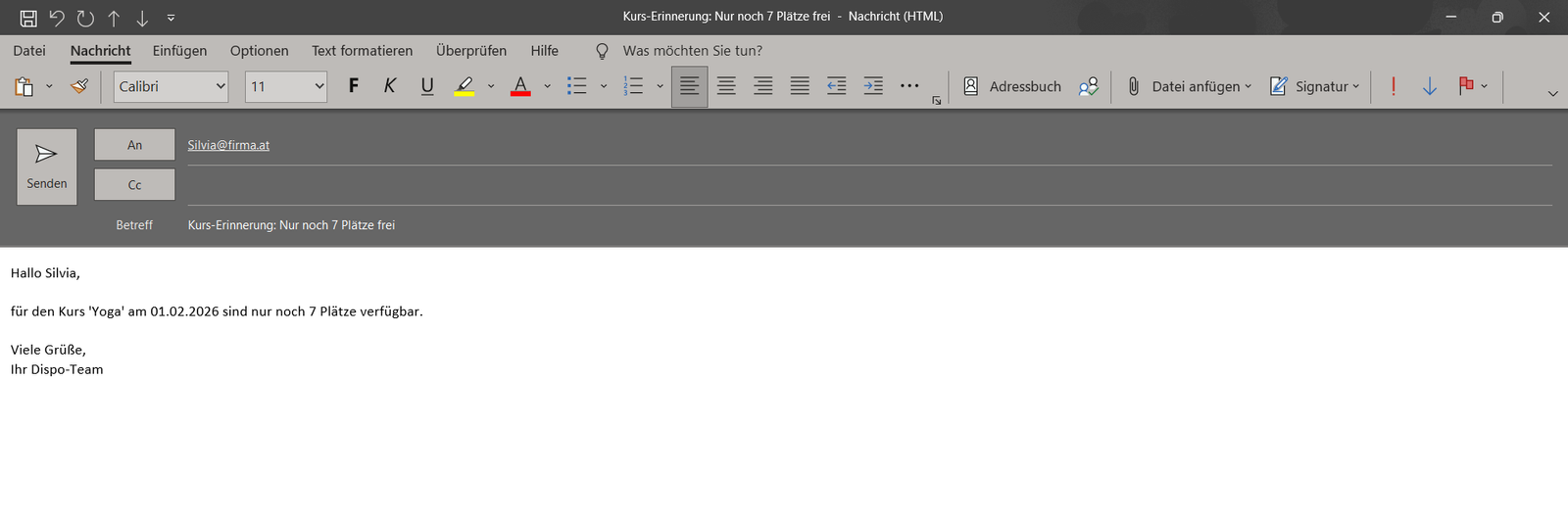This screenshot has width=1568, height=524.
Task: Set low importance with blue arrow
Action: coord(1429,86)
